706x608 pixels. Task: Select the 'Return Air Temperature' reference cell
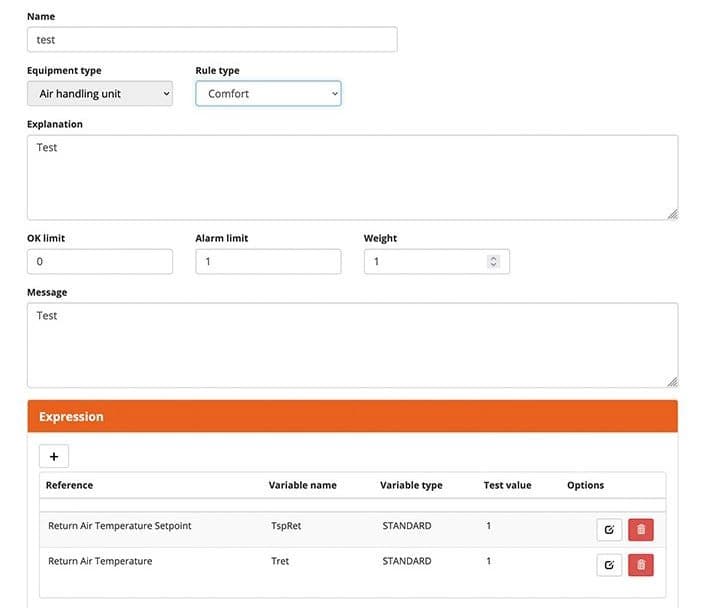(x=100, y=561)
